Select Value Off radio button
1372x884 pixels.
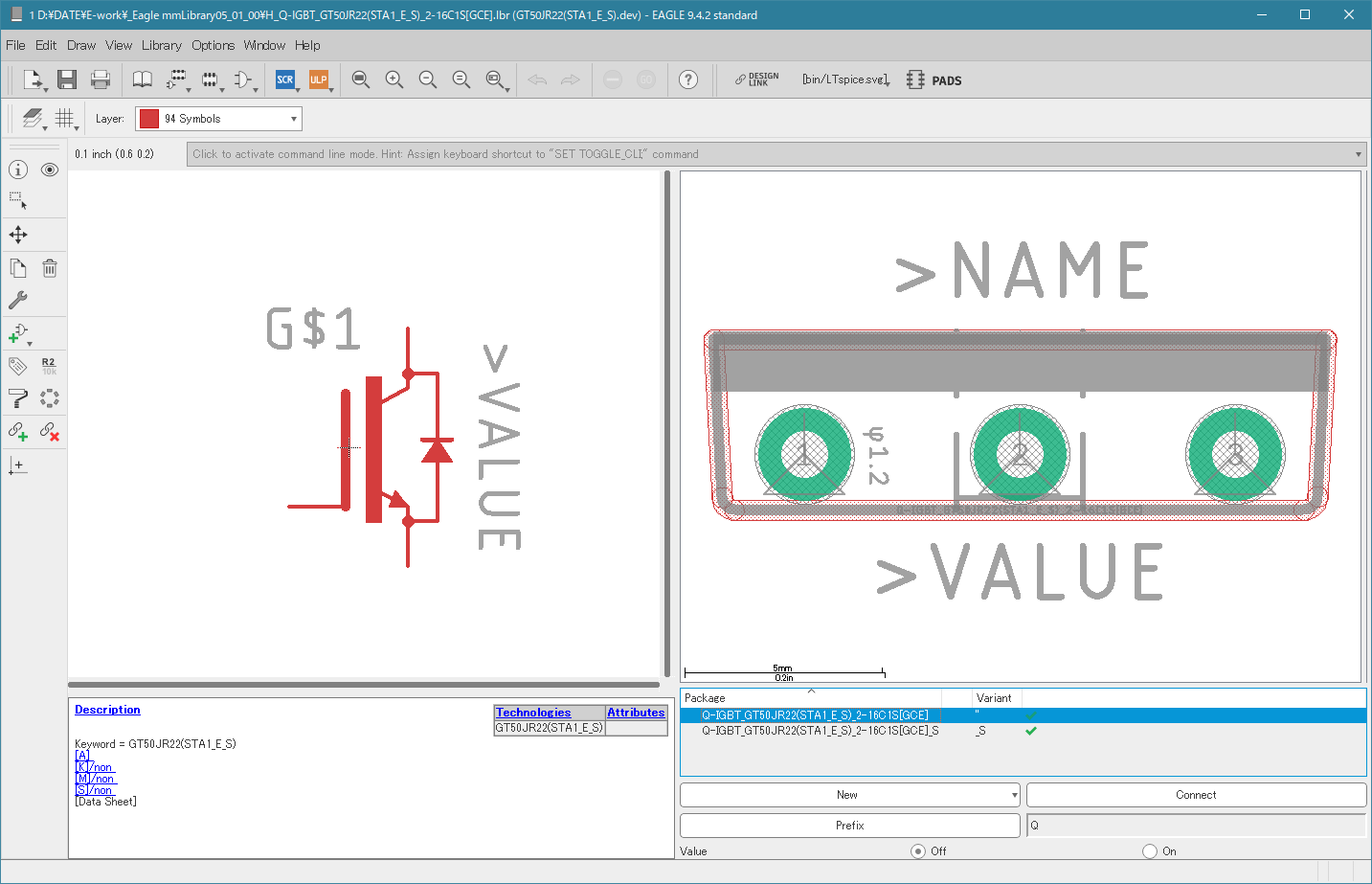click(918, 850)
